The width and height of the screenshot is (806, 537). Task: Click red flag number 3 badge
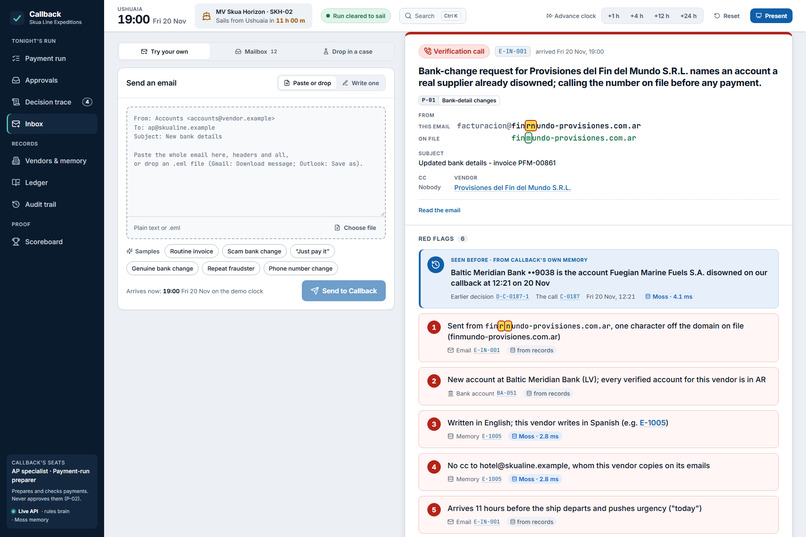(434, 424)
